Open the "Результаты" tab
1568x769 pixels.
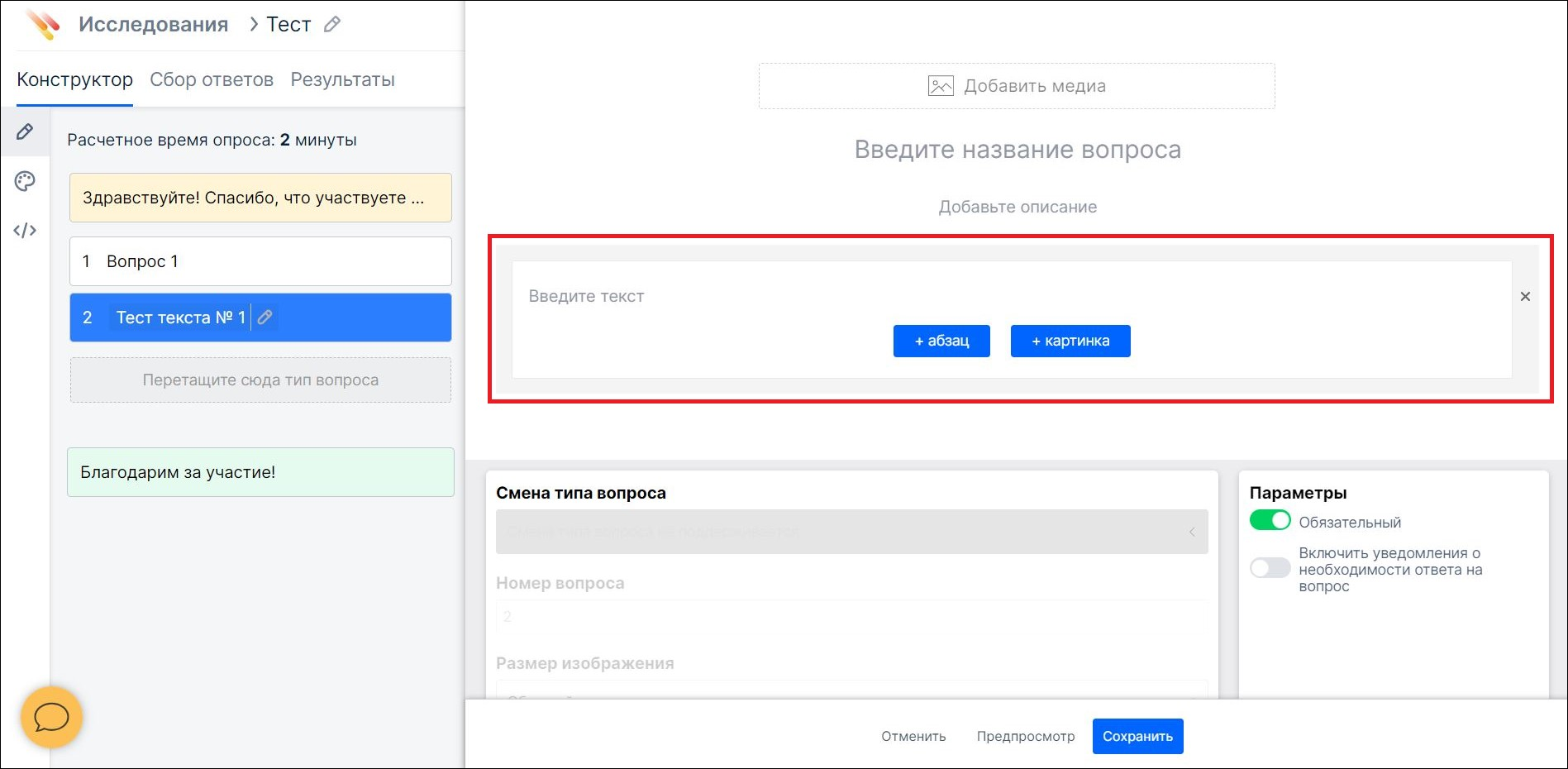coord(342,79)
